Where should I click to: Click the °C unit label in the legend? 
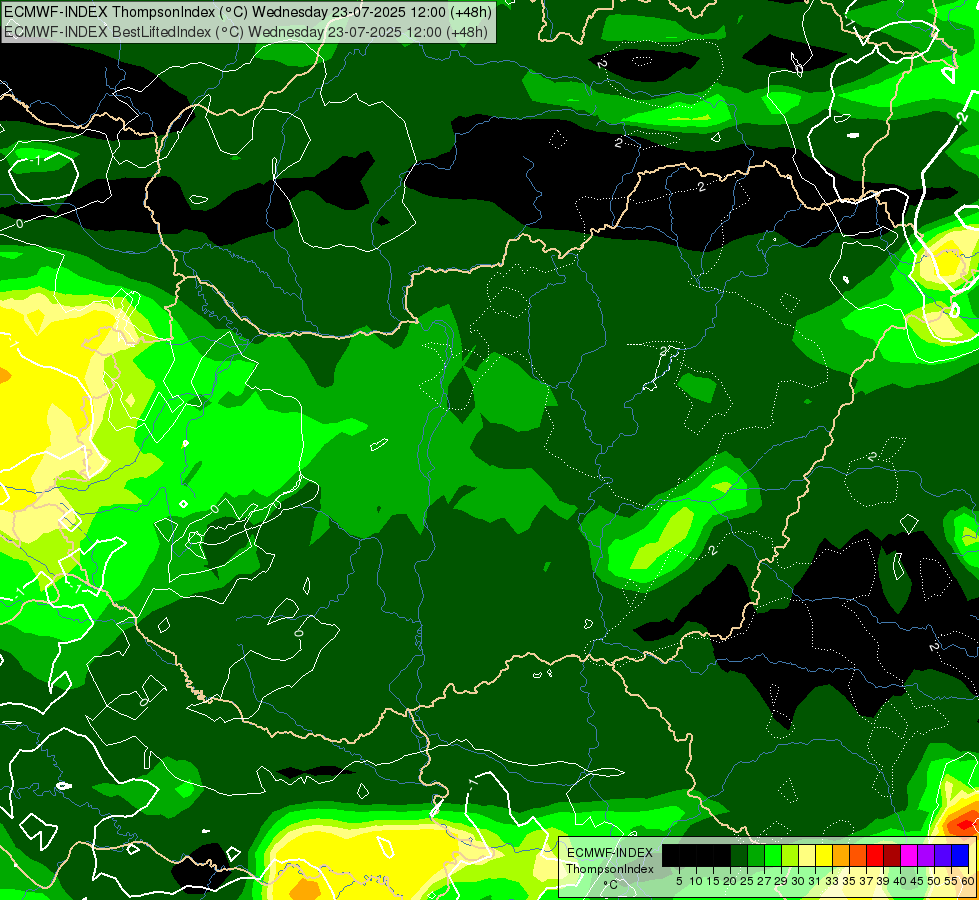point(611,885)
